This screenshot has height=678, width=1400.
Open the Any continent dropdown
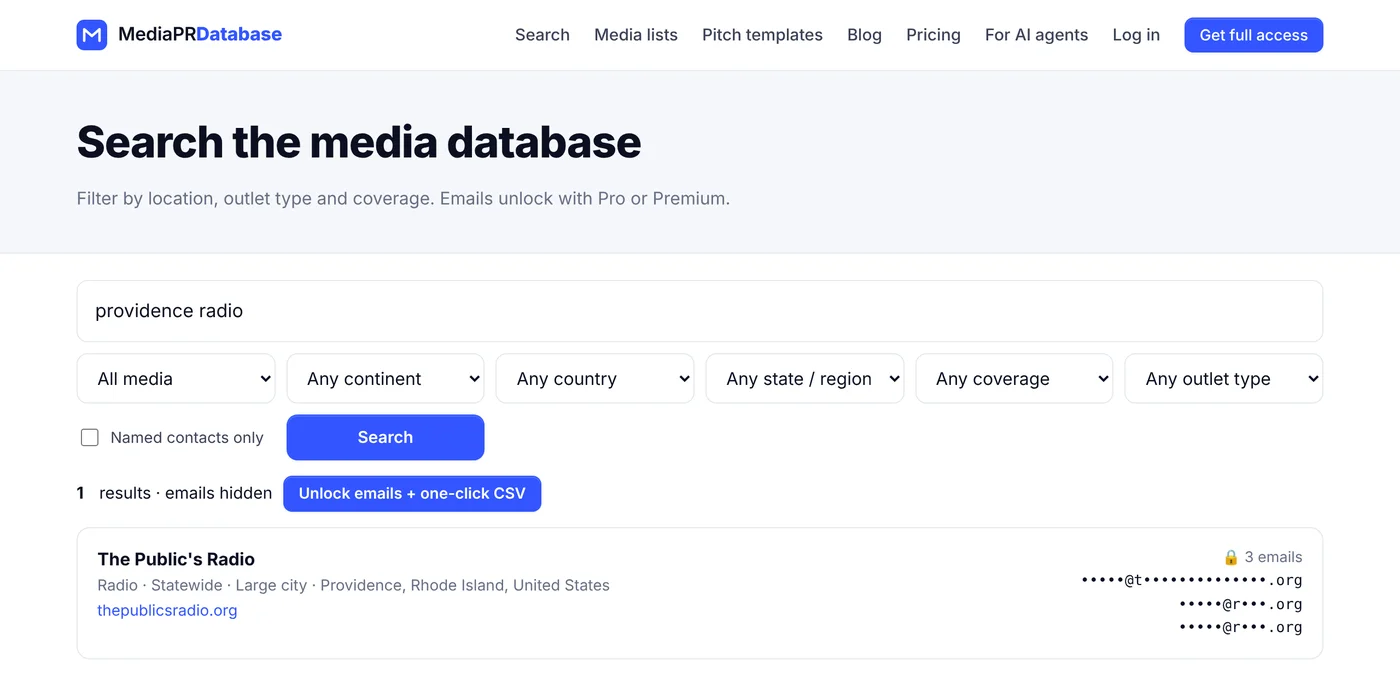coord(385,379)
